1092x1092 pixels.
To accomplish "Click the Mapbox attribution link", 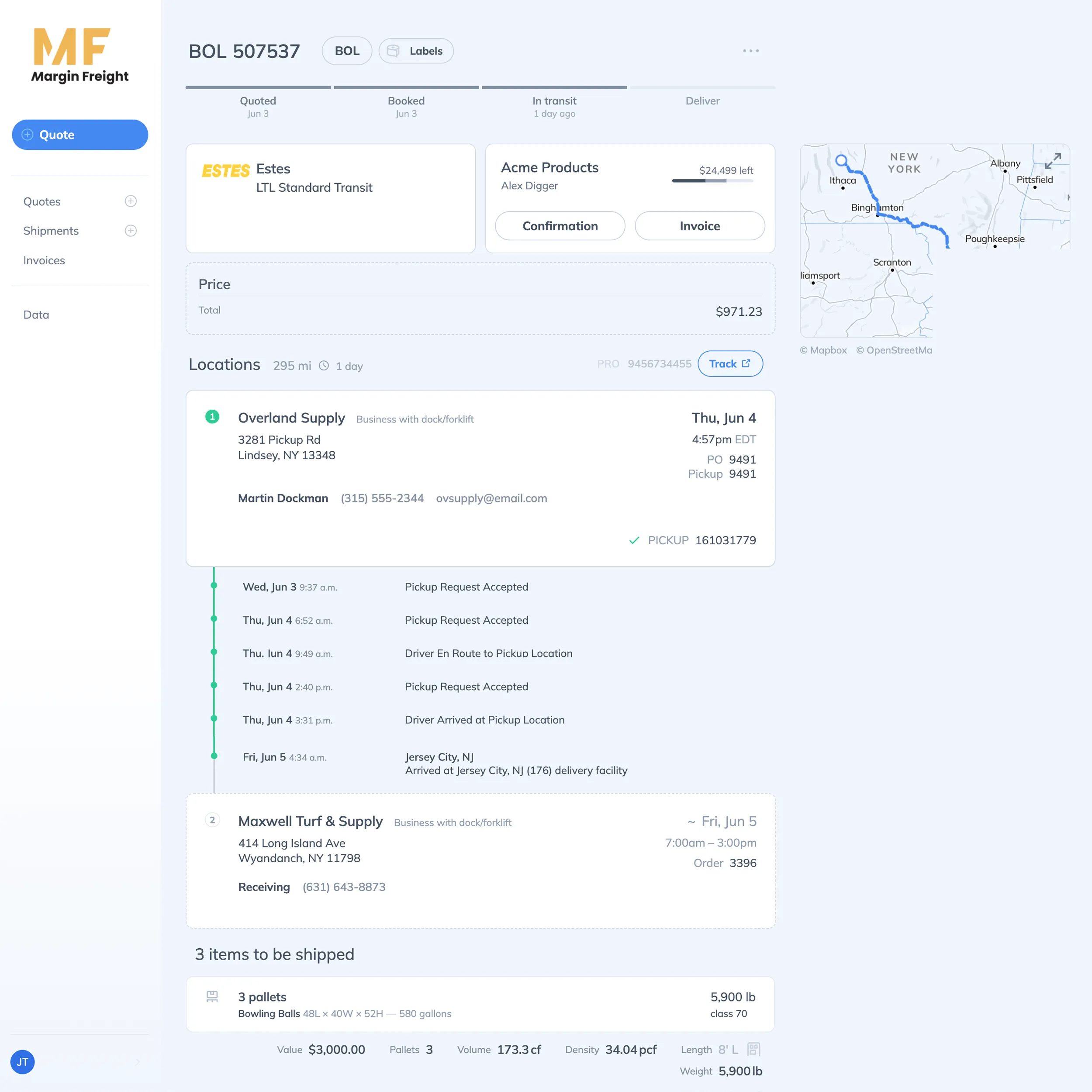I will (x=823, y=350).
